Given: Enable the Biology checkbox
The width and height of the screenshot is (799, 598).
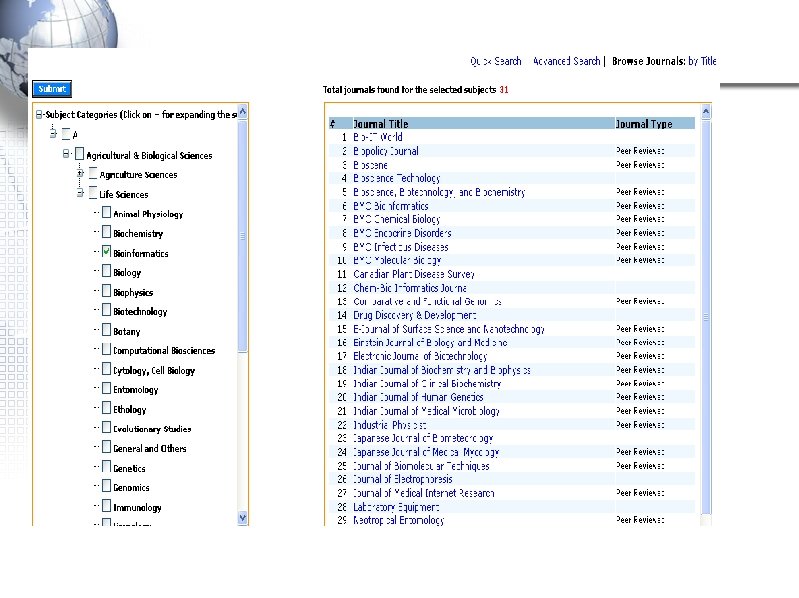Looking at the screenshot, I should [106, 271].
